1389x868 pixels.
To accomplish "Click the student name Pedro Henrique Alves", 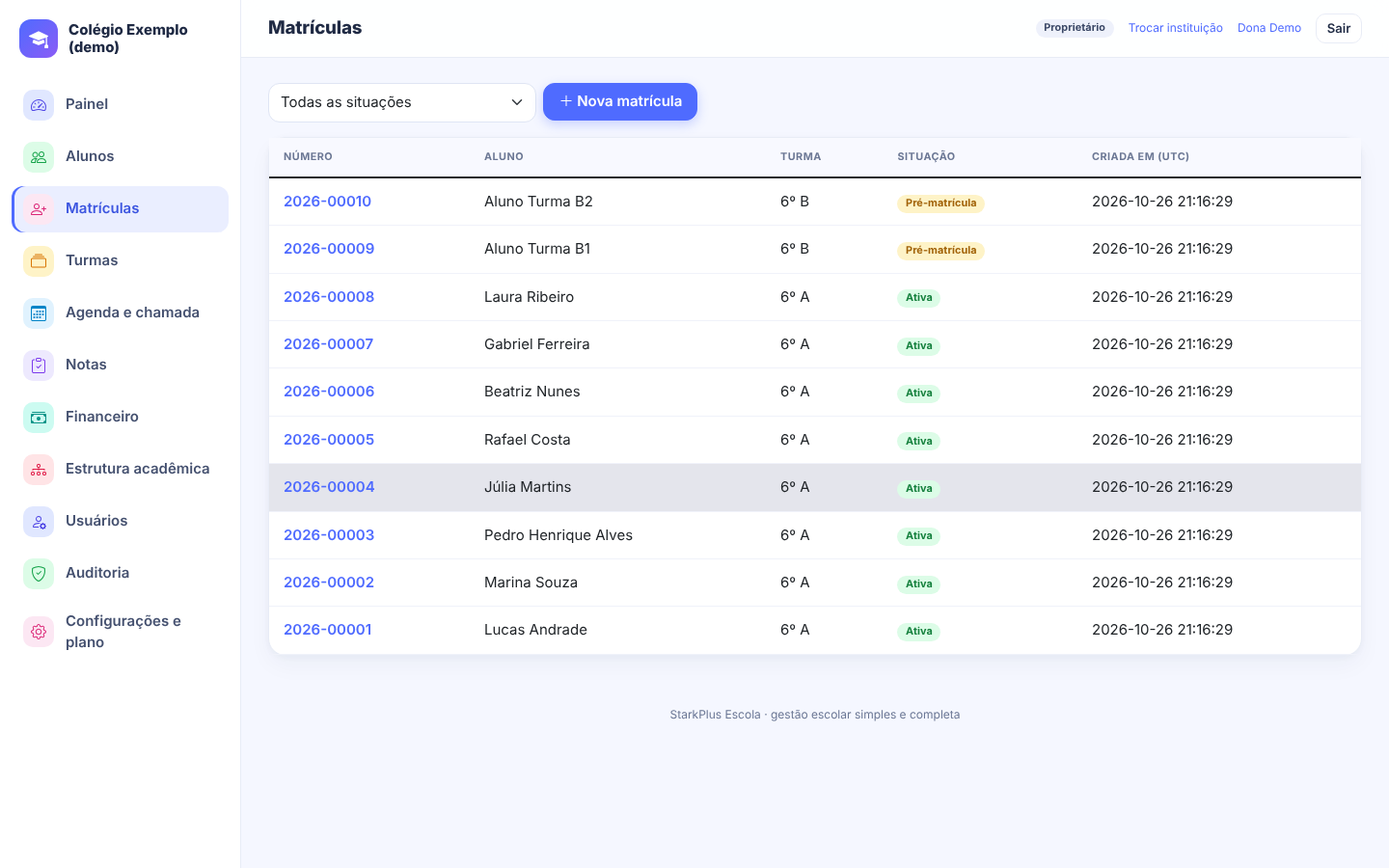I will click(558, 535).
